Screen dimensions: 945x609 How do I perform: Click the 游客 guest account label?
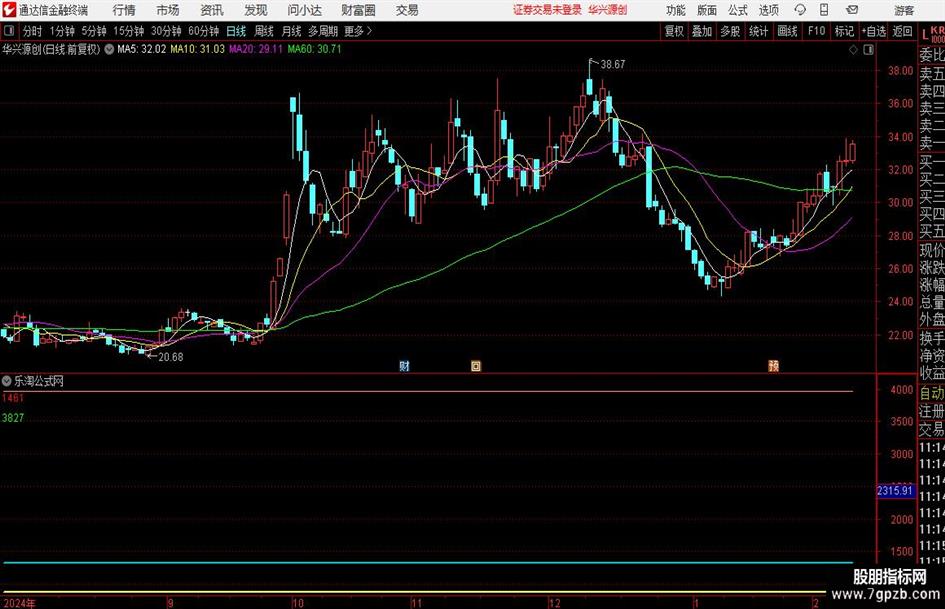point(903,10)
